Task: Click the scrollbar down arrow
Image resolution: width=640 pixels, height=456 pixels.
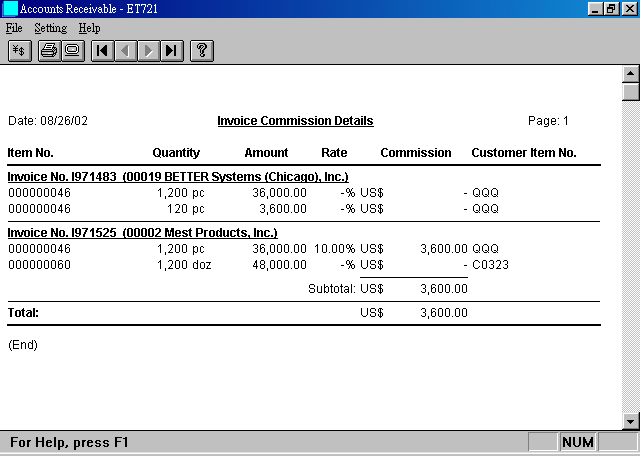Action: 631,421
